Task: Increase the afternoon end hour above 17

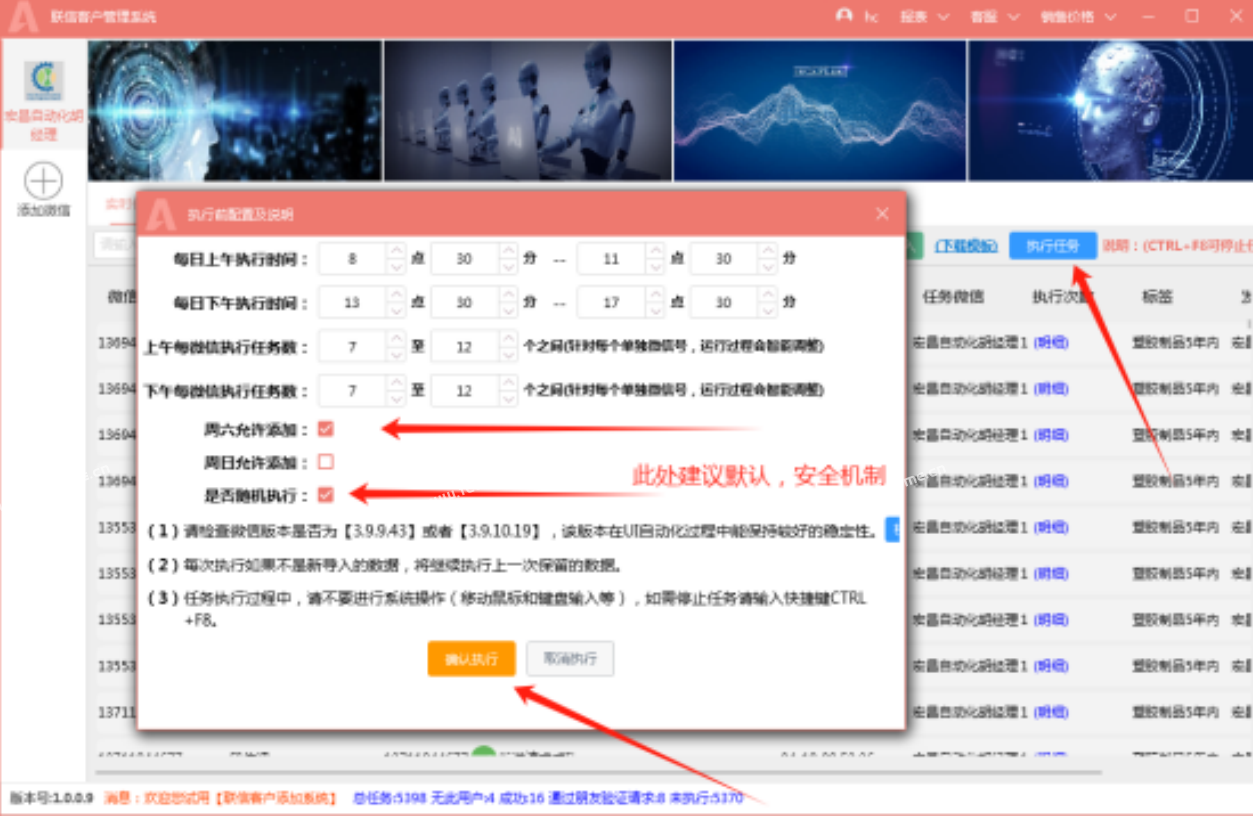Action: pyautogui.click(x=655, y=294)
